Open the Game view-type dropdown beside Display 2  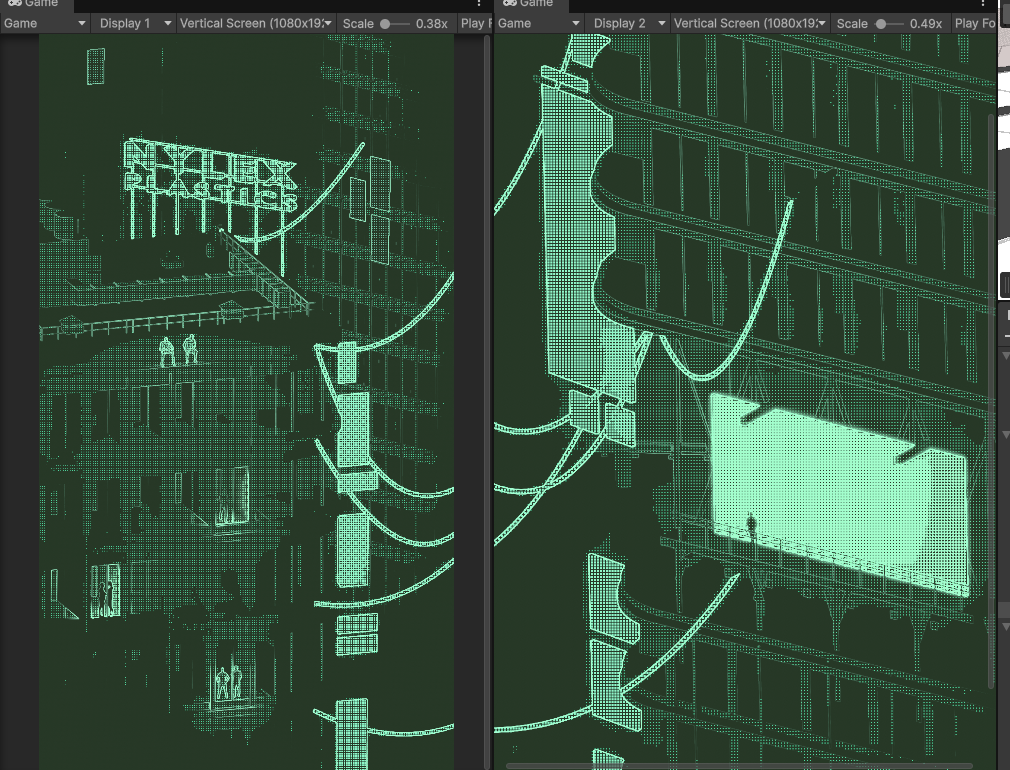539,23
